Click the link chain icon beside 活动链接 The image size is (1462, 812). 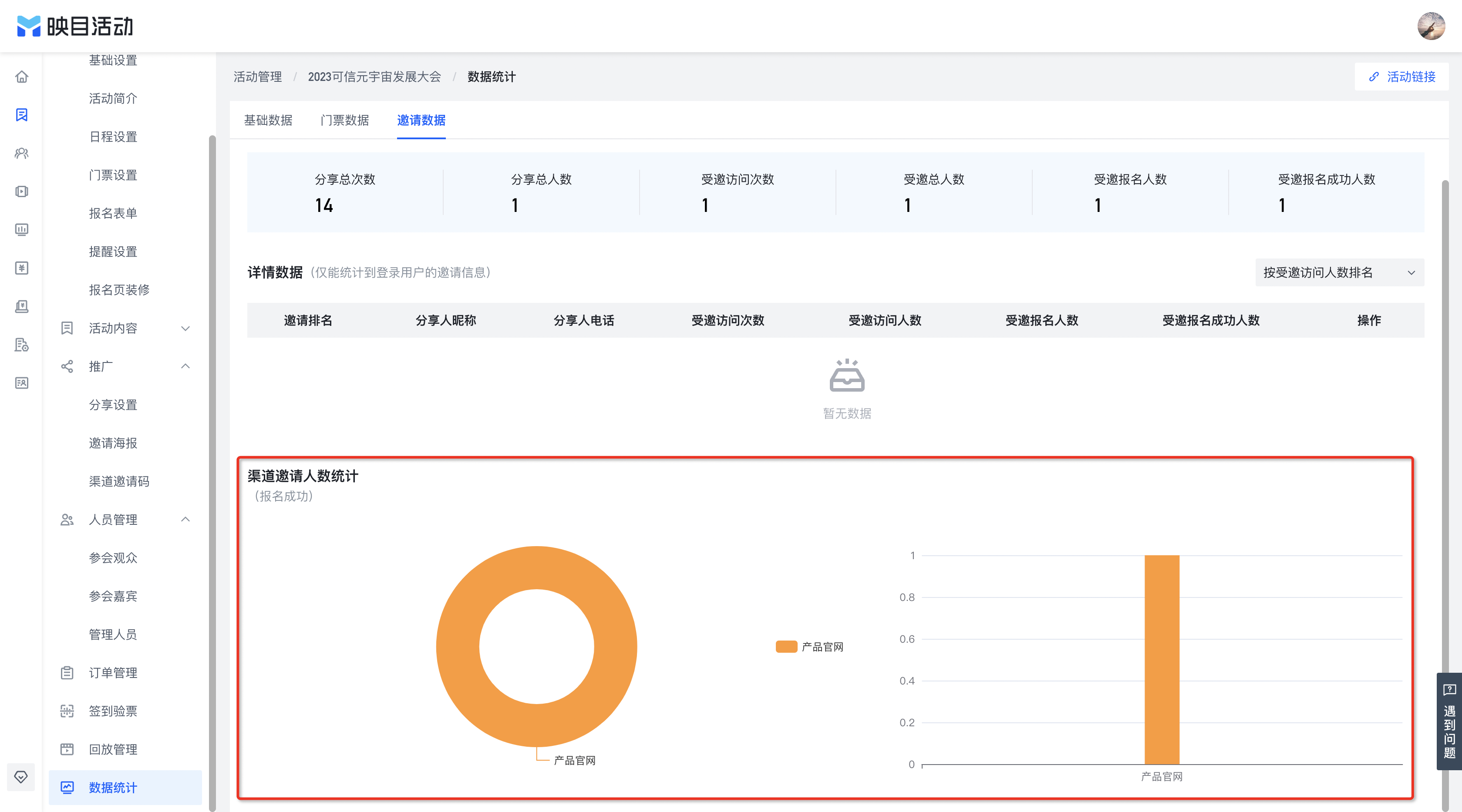(x=1374, y=77)
